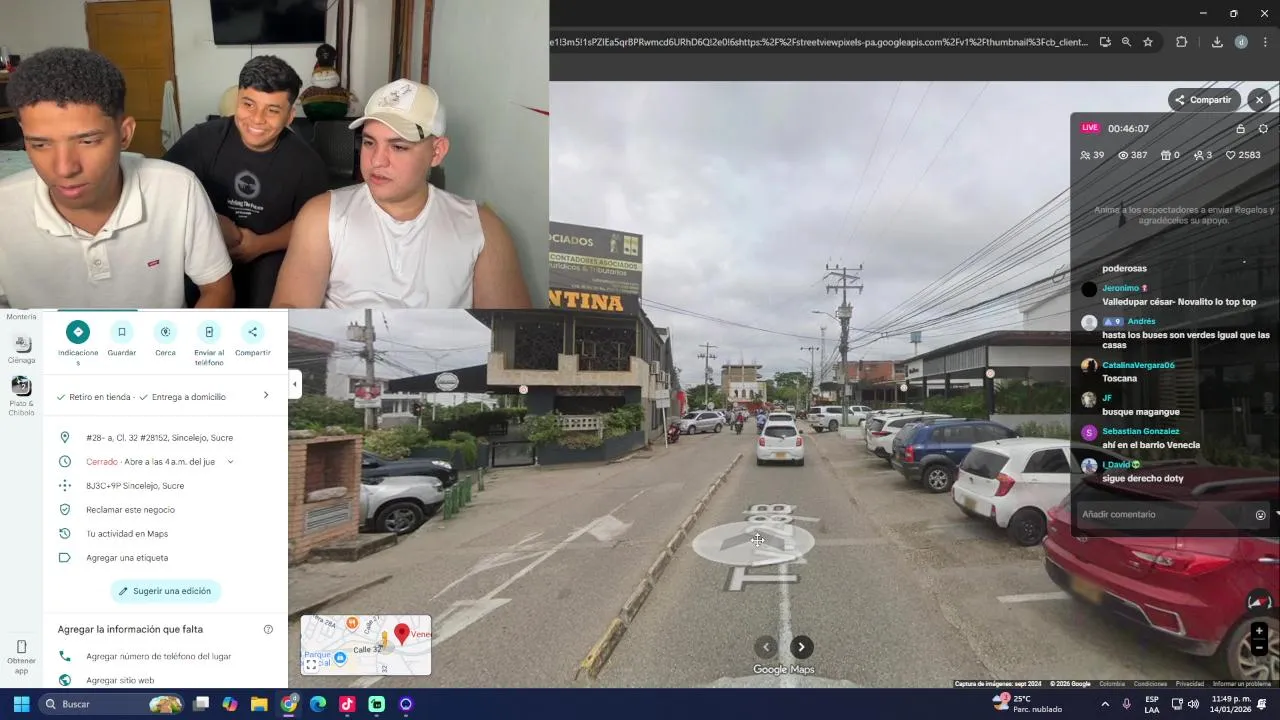Image resolution: width=1280 pixels, height=720 pixels.
Task: Click the zoom magnifier in address bar
Action: tap(1126, 42)
